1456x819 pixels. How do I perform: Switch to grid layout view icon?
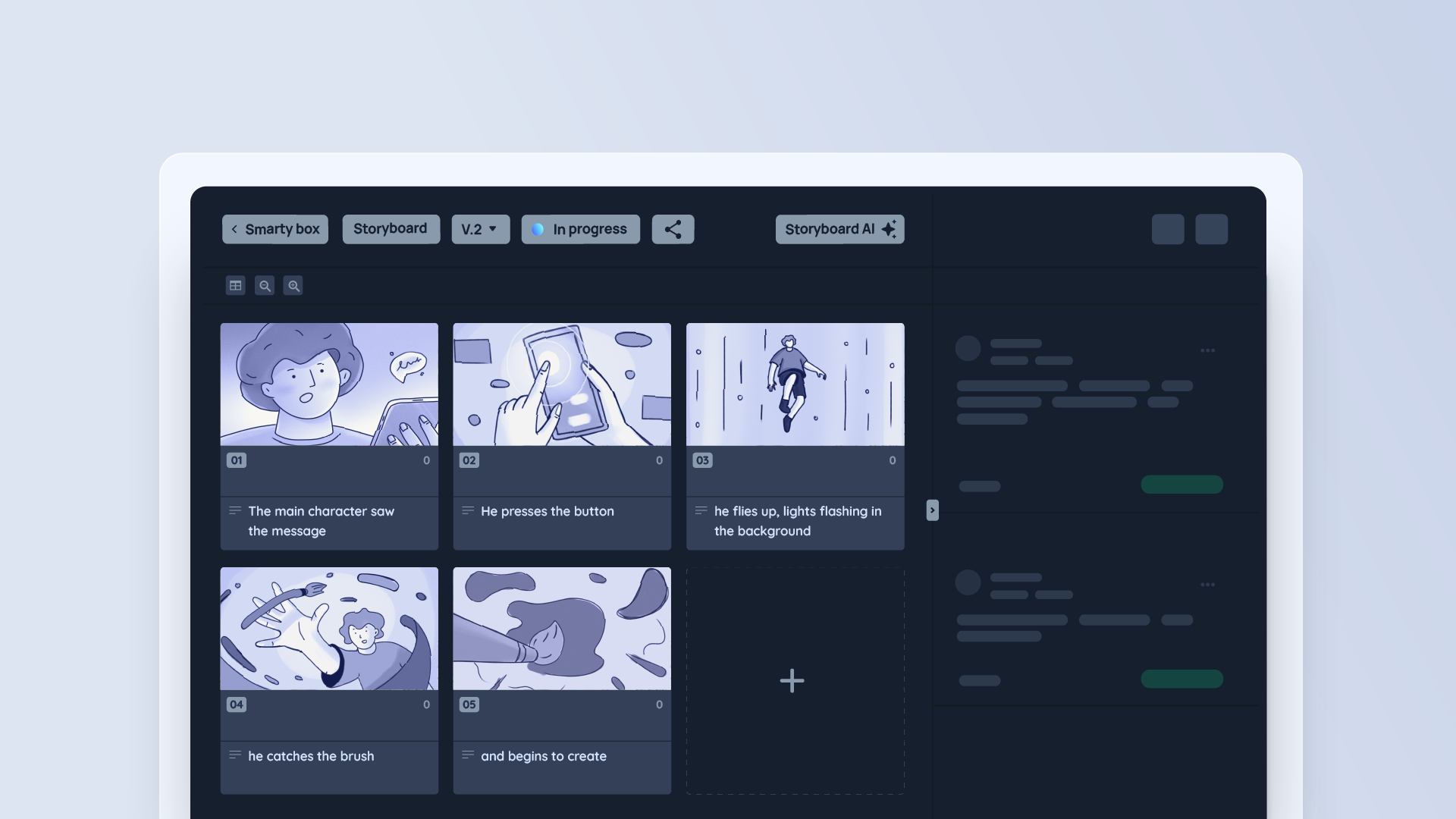pos(235,286)
